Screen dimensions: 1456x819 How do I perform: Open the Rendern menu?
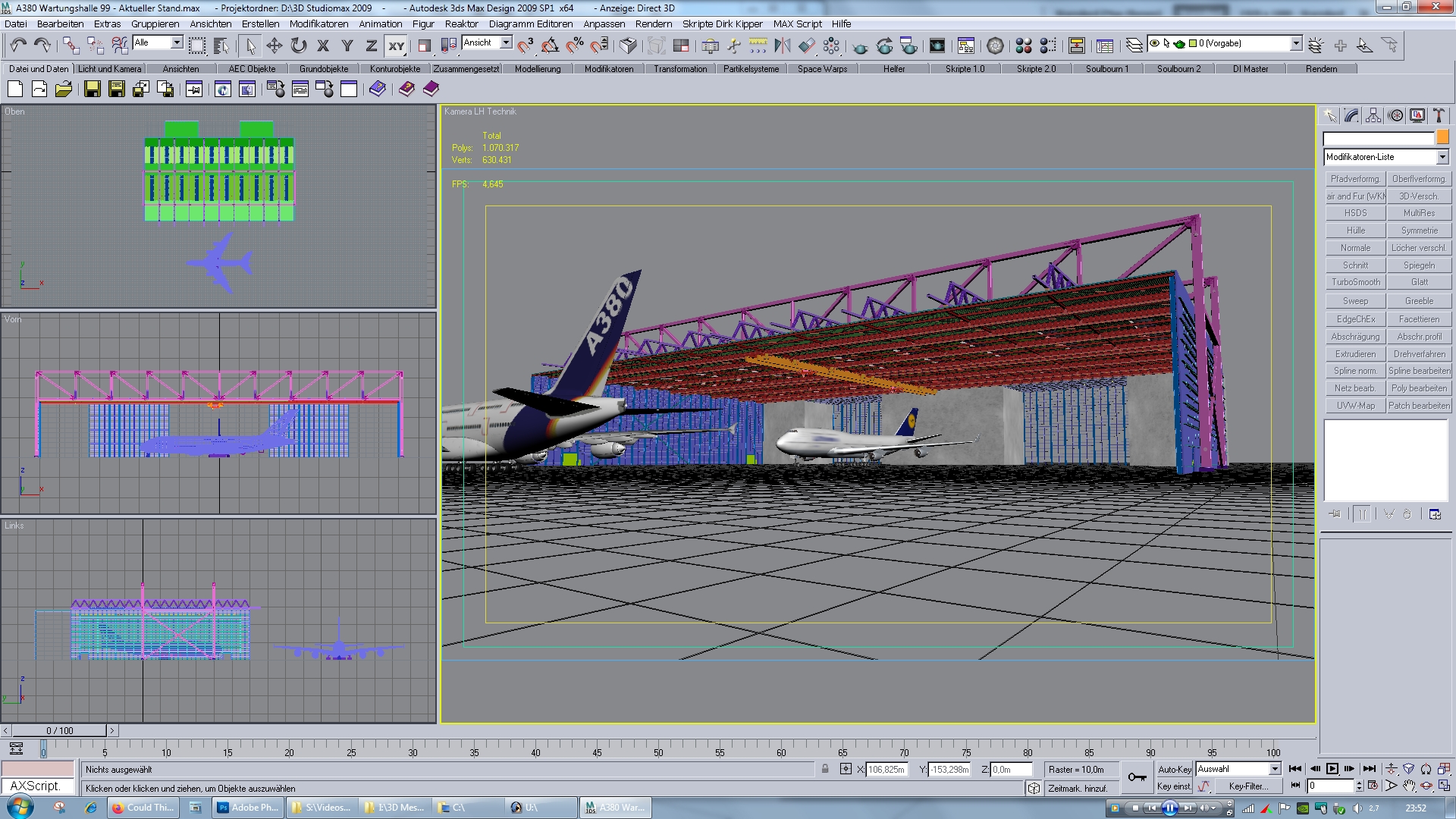pyautogui.click(x=653, y=24)
